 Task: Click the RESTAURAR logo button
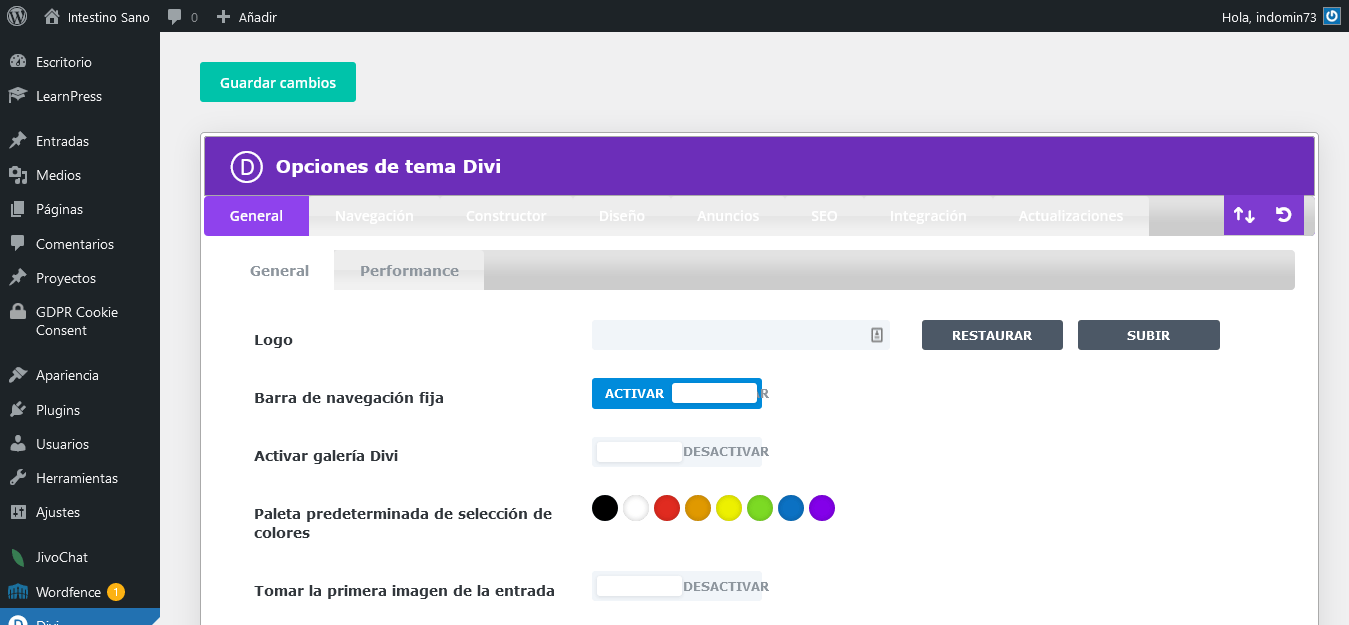[992, 335]
